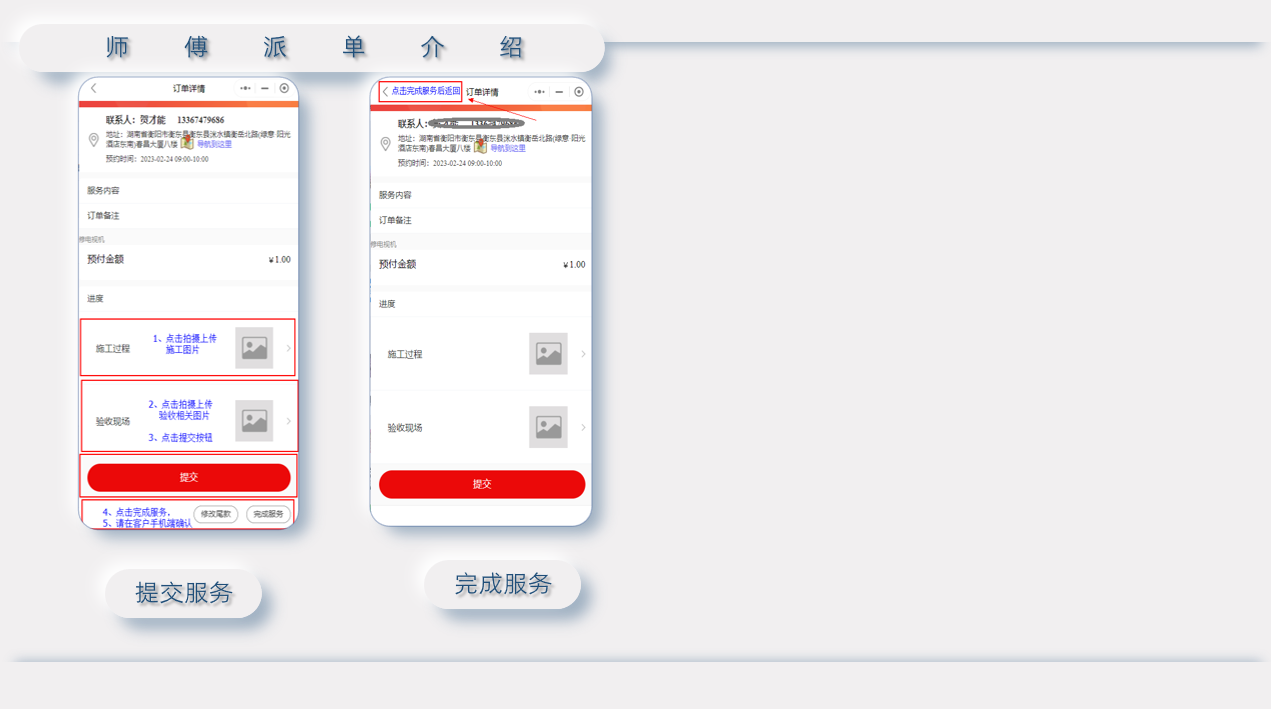This screenshot has height=709, width=1271.
Task: Click 联系人 name line in 提交服务 screen
Action: 136,120
